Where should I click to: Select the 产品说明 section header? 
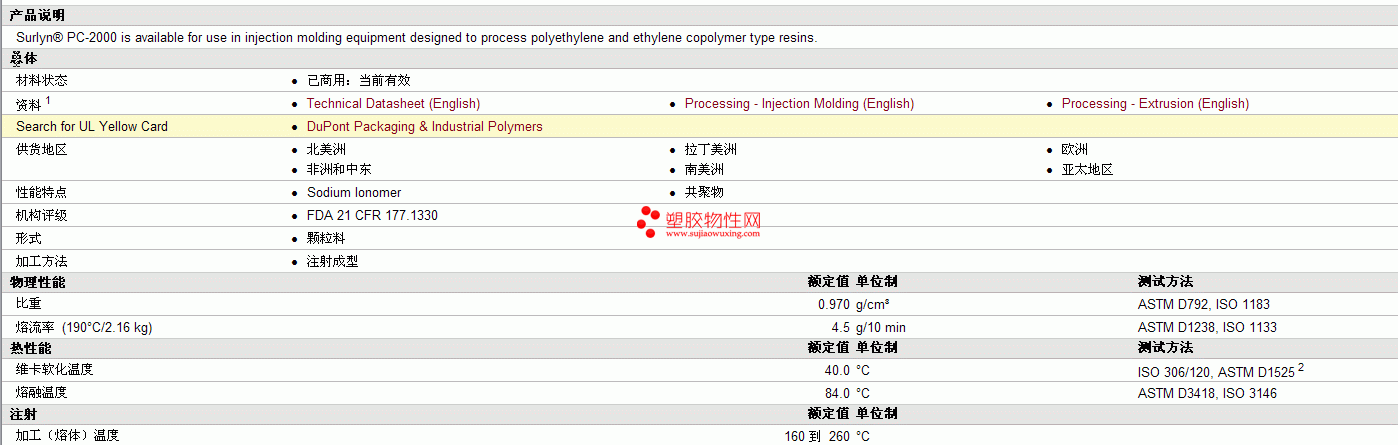click(37, 14)
